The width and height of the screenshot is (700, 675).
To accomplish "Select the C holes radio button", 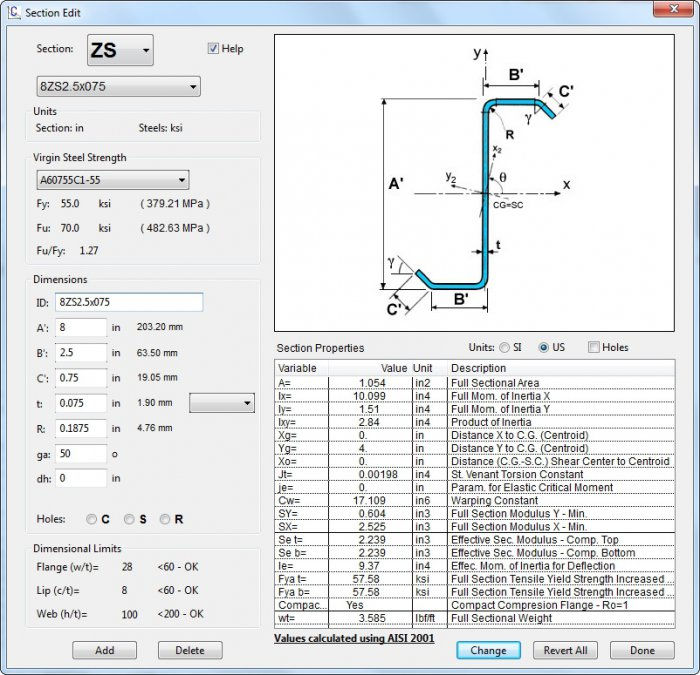I will [x=92, y=519].
